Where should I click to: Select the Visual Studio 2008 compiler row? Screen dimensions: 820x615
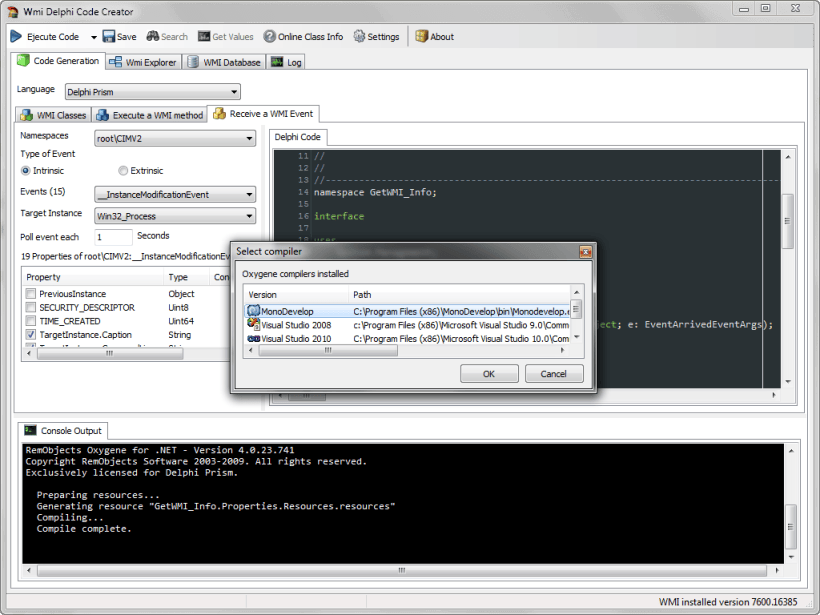(407, 325)
